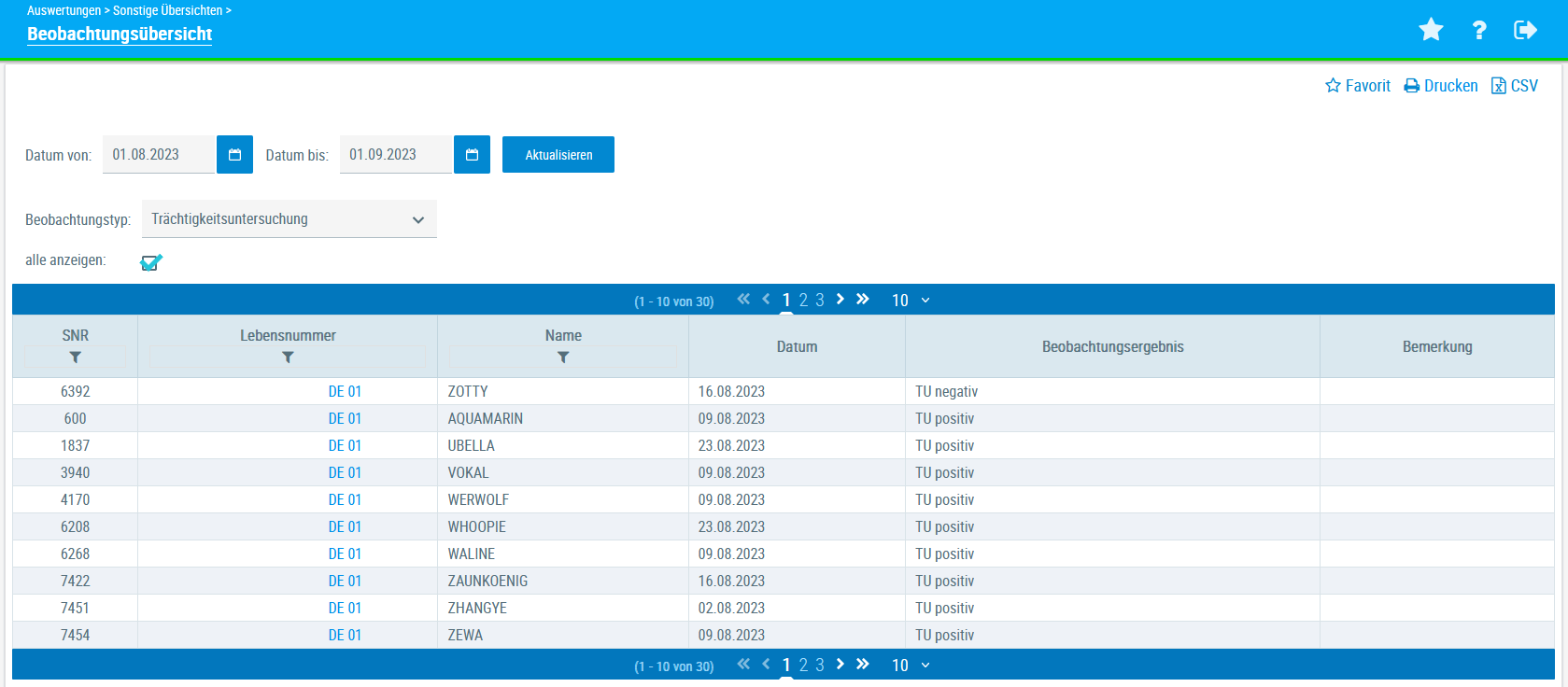Viewport: 1568px width, 687px height.
Task: Open calendar picker for Datum von
Action: coord(234,155)
